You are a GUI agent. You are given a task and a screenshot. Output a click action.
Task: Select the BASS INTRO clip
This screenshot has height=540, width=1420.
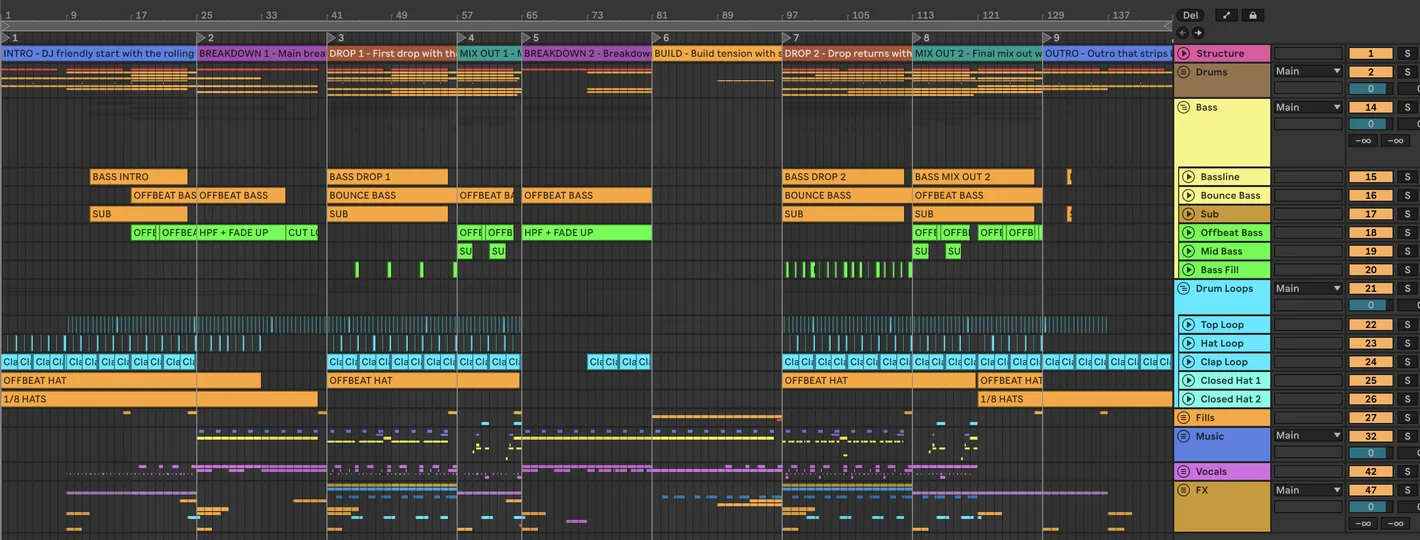tap(139, 177)
